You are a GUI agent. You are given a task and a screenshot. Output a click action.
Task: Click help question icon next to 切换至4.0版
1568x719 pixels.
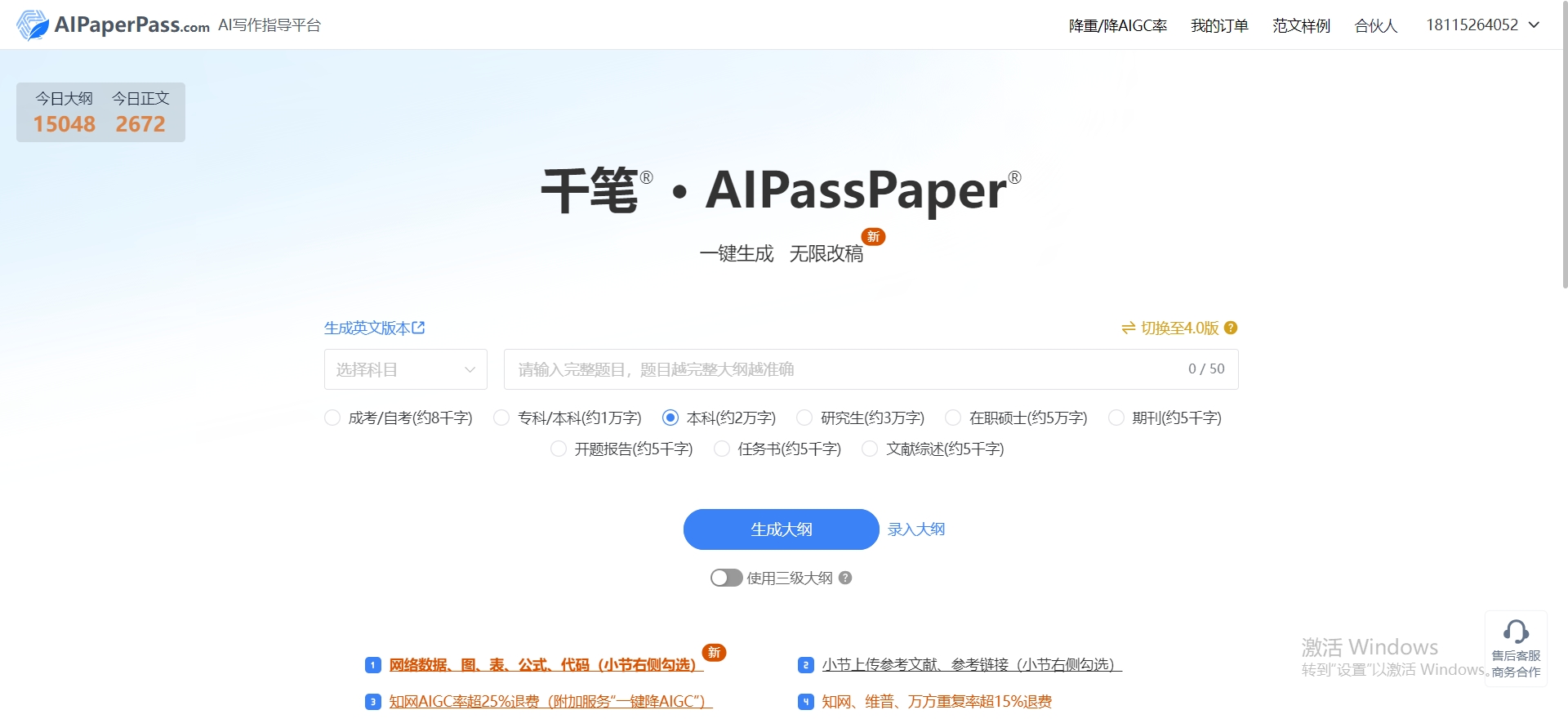(1231, 328)
